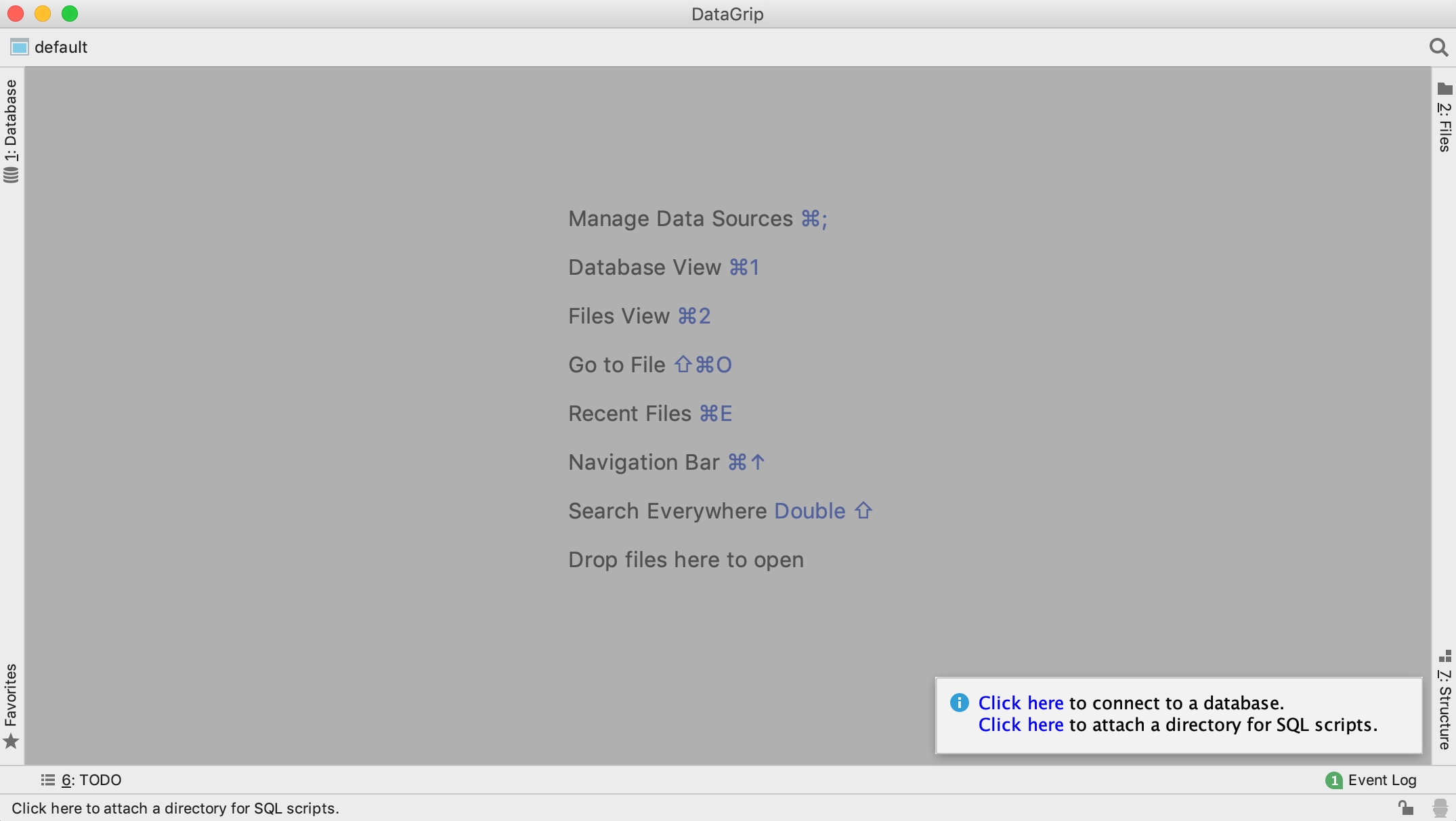Image resolution: width=1456 pixels, height=821 pixels.
Task: Click the Drop files here to open text
Action: 685,560
